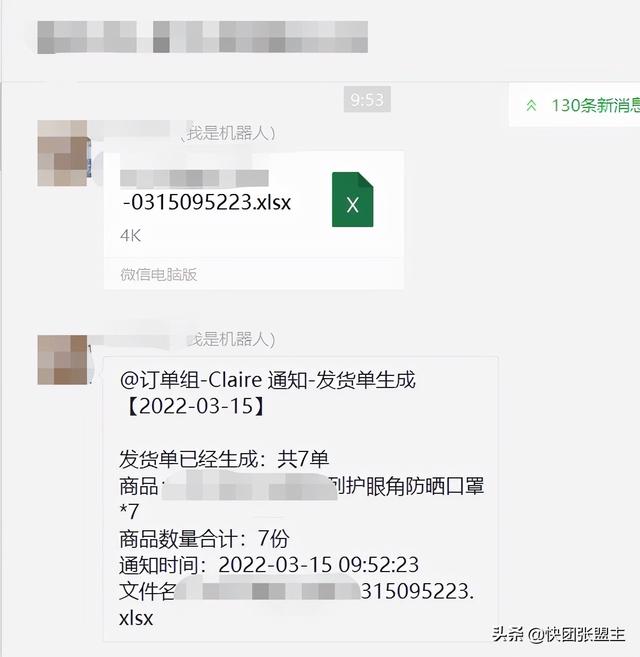The image size is (640, 657).
Task: Open the green Excel file icon
Action: click(352, 199)
